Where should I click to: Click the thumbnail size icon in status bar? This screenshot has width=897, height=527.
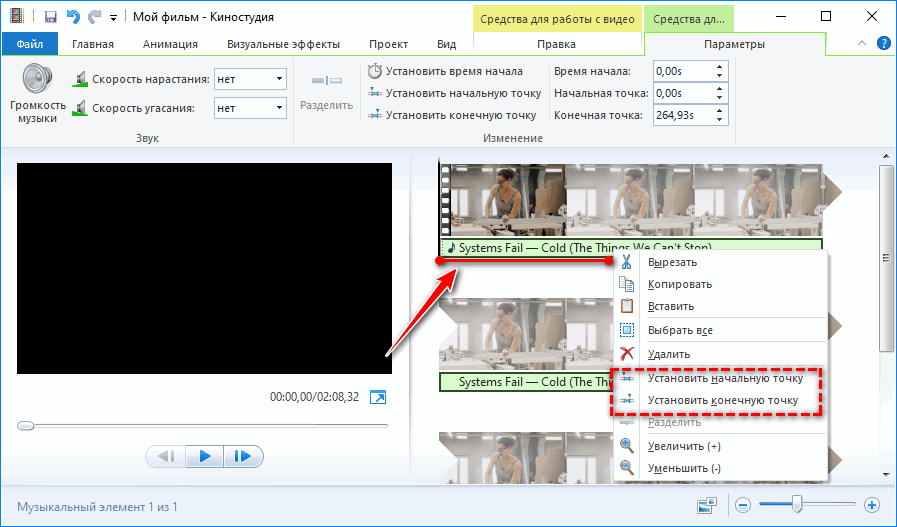pyautogui.click(x=706, y=506)
